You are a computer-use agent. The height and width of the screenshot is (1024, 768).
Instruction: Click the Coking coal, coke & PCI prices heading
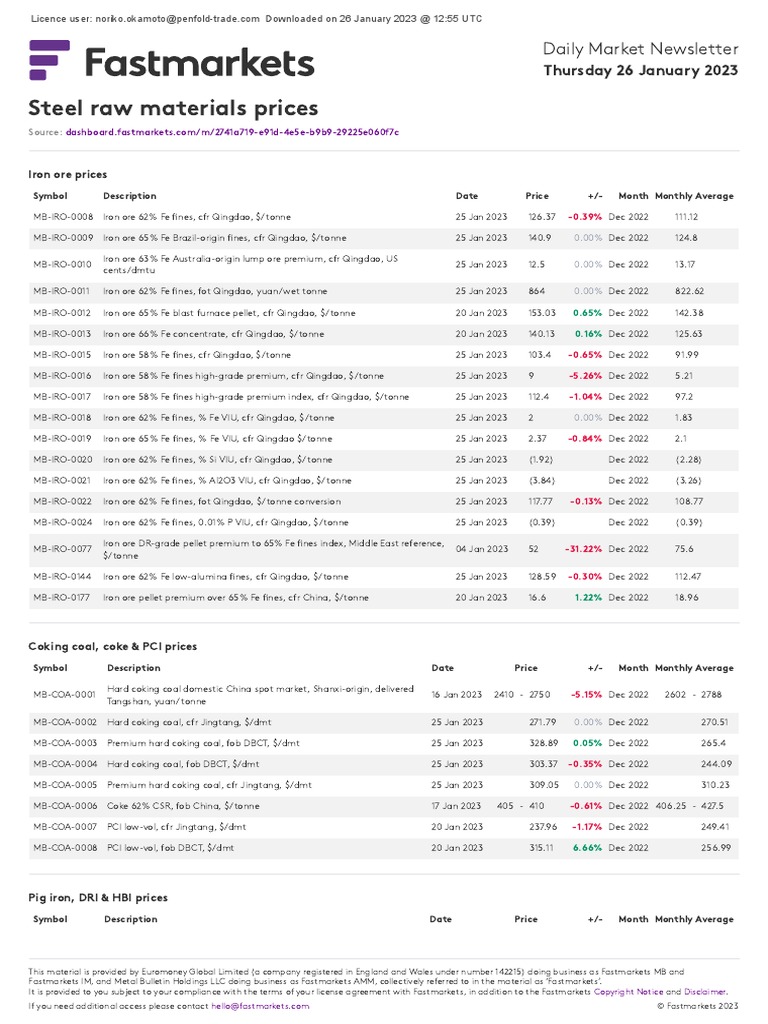pos(112,646)
